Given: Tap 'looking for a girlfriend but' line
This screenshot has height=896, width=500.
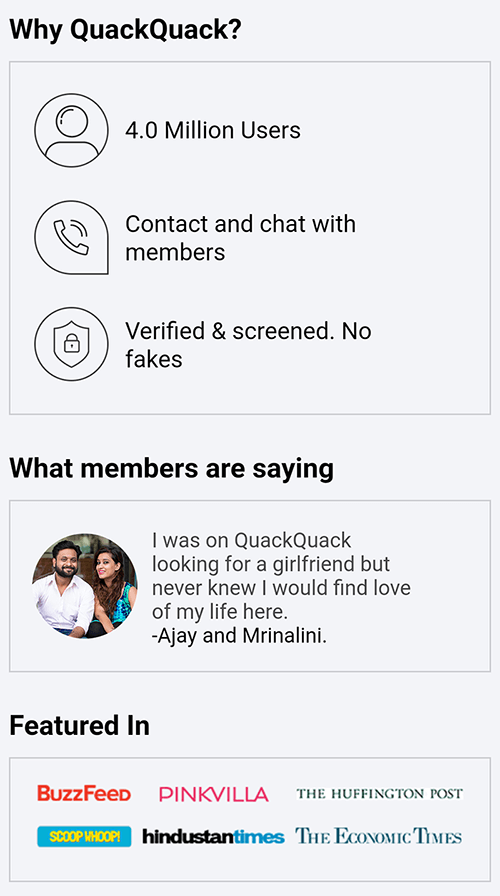Looking at the screenshot, I should [271, 564].
